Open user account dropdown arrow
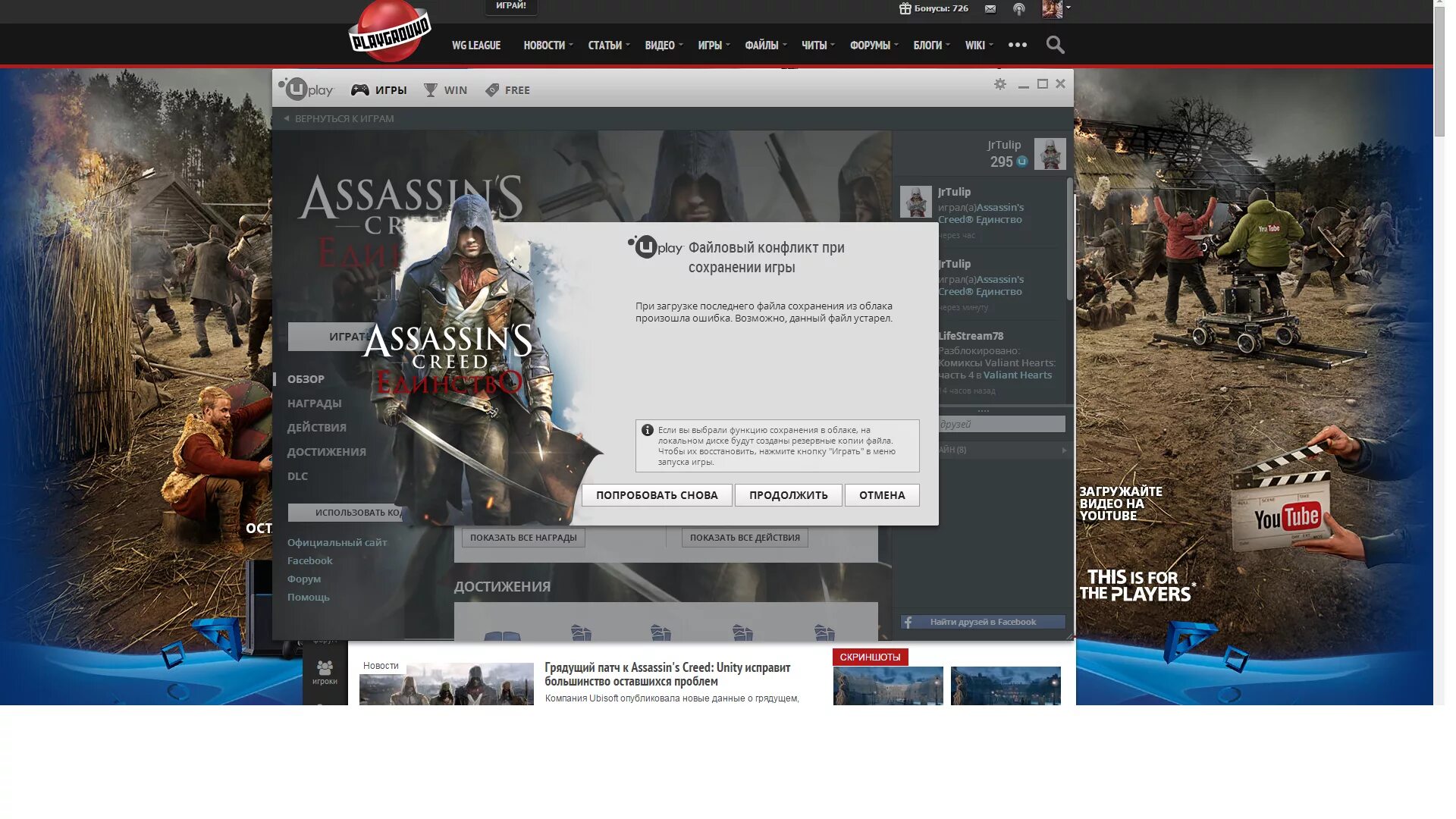The width and height of the screenshot is (1456, 819). [x=1068, y=8]
